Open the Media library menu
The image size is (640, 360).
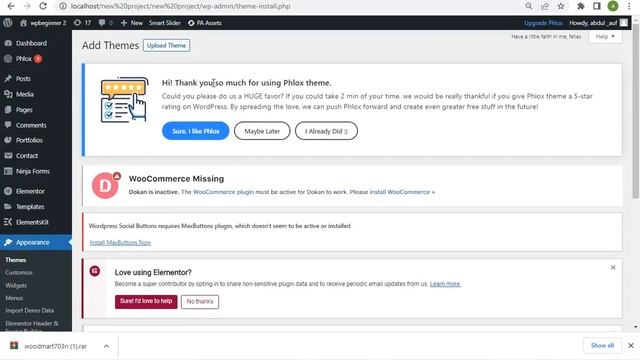click(24, 94)
